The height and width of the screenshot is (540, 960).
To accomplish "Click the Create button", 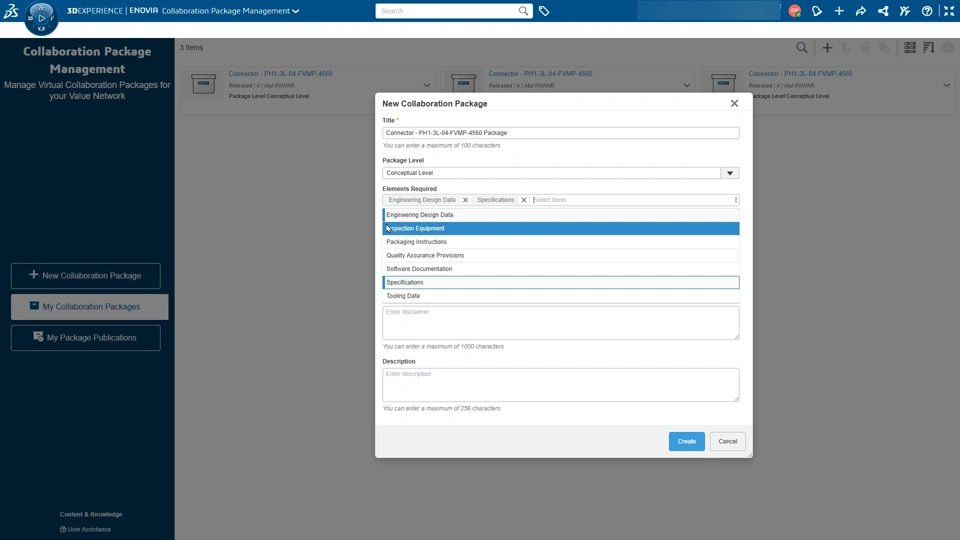I will click(686, 441).
